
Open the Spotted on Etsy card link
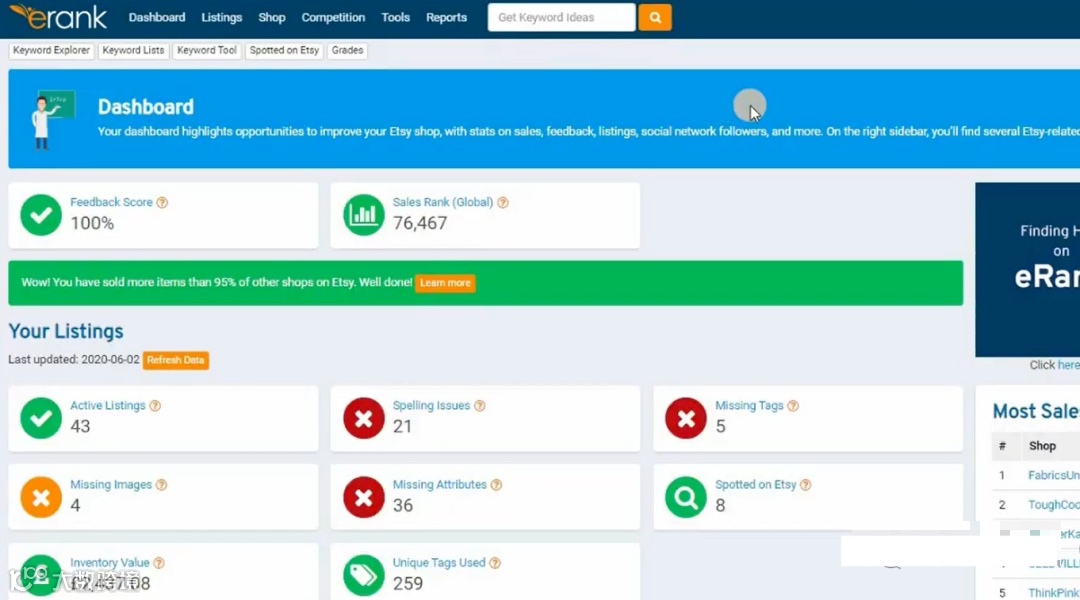point(756,485)
